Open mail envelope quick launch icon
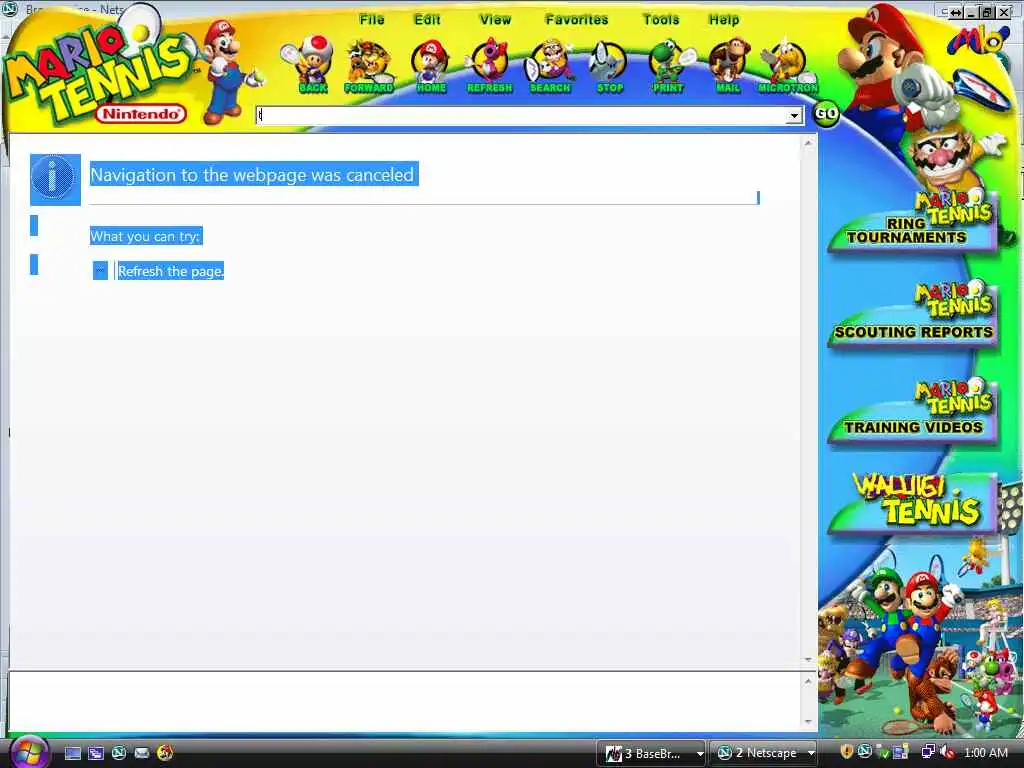Image resolution: width=1024 pixels, height=768 pixels. tap(142, 753)
